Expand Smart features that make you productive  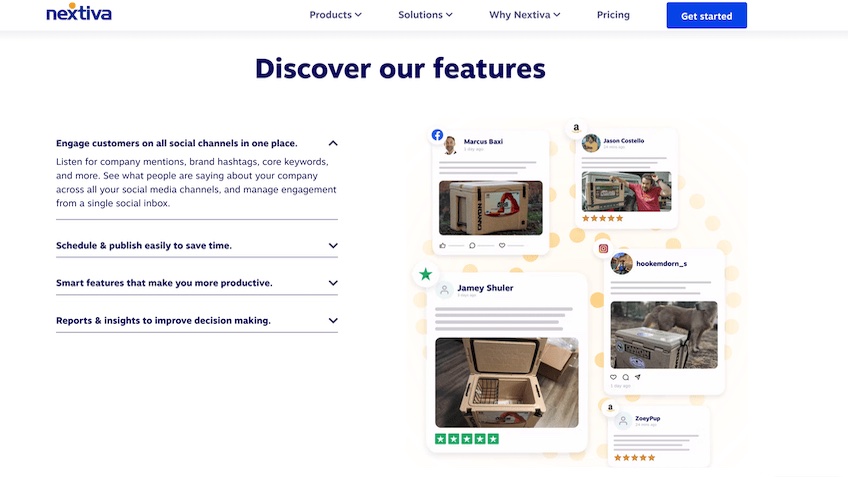tap(197, 283)
